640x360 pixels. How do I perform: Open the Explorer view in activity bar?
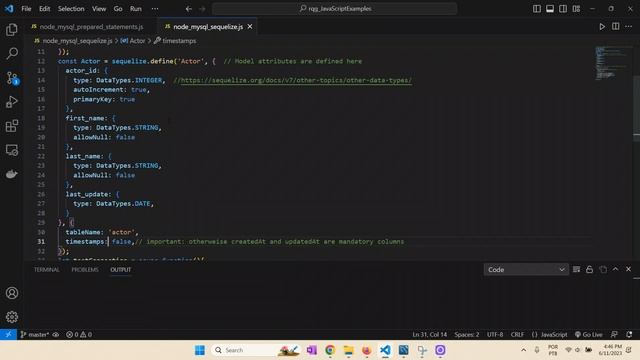pos(12,30)
